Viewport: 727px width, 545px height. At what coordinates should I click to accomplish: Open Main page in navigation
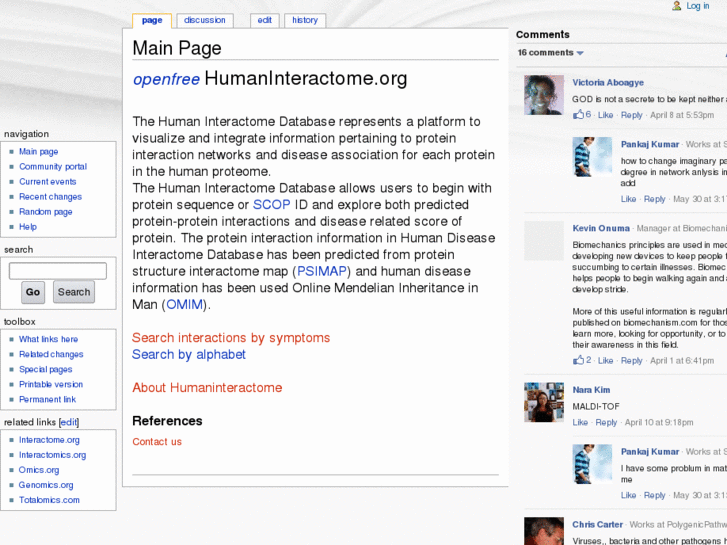point(38,152)
